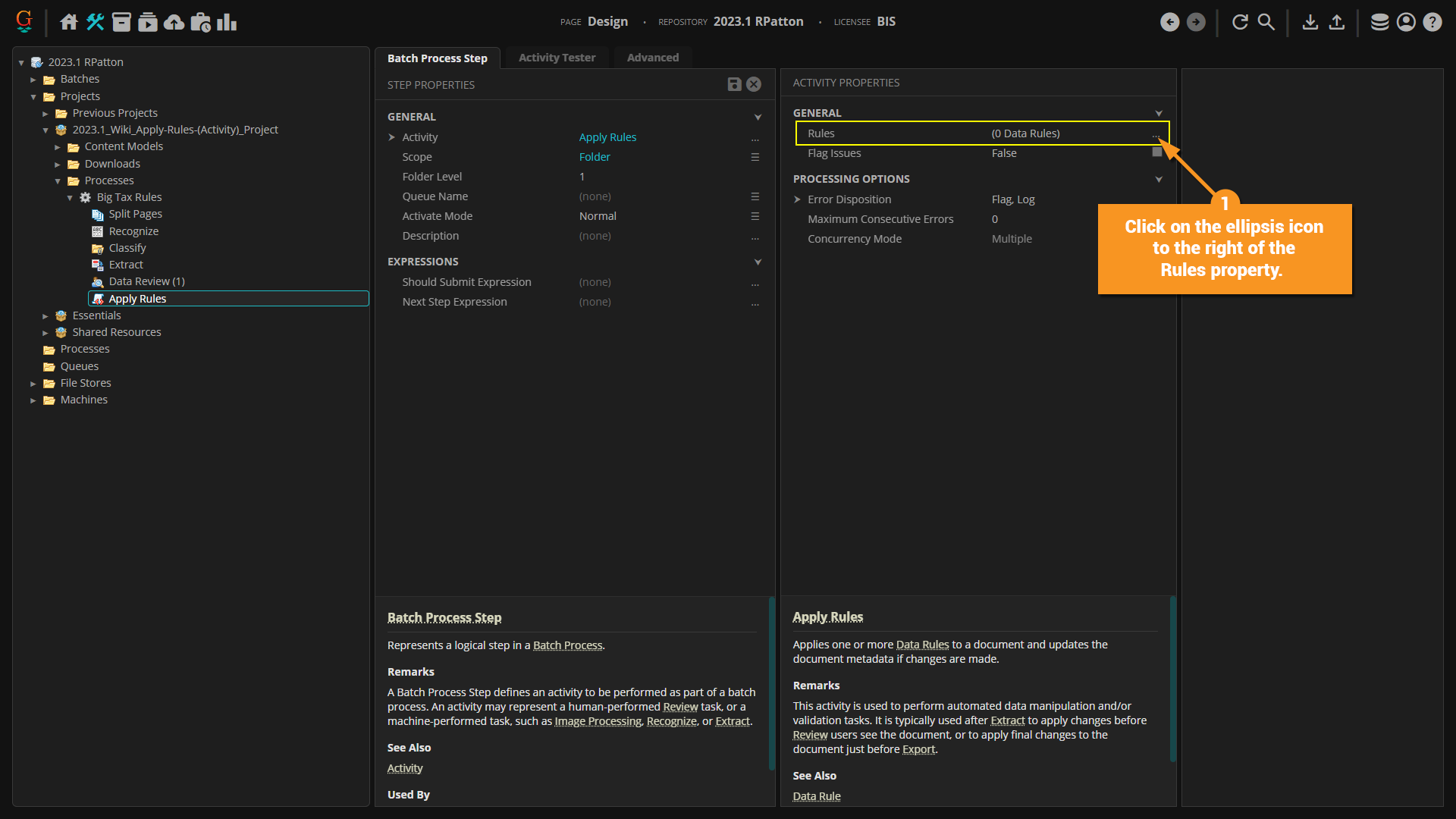The width and height of the screenshot is (1456, 819).
Task: Open the search magnifier icon
Action: (x=1266, y=22)
